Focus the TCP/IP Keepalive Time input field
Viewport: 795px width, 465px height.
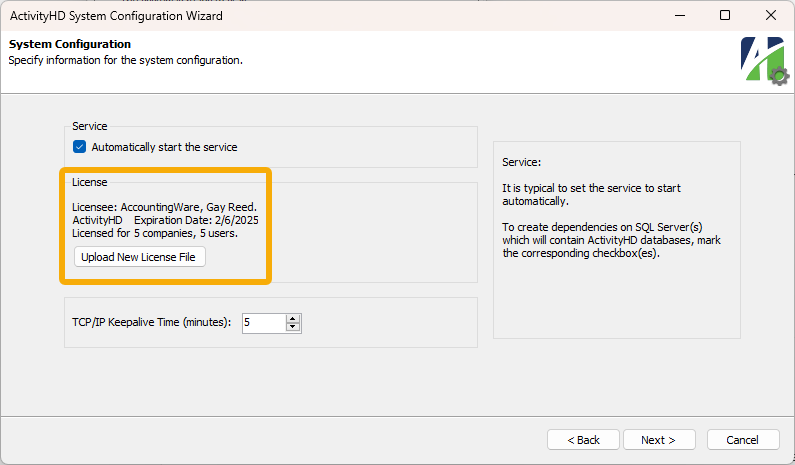click(264, 323)
